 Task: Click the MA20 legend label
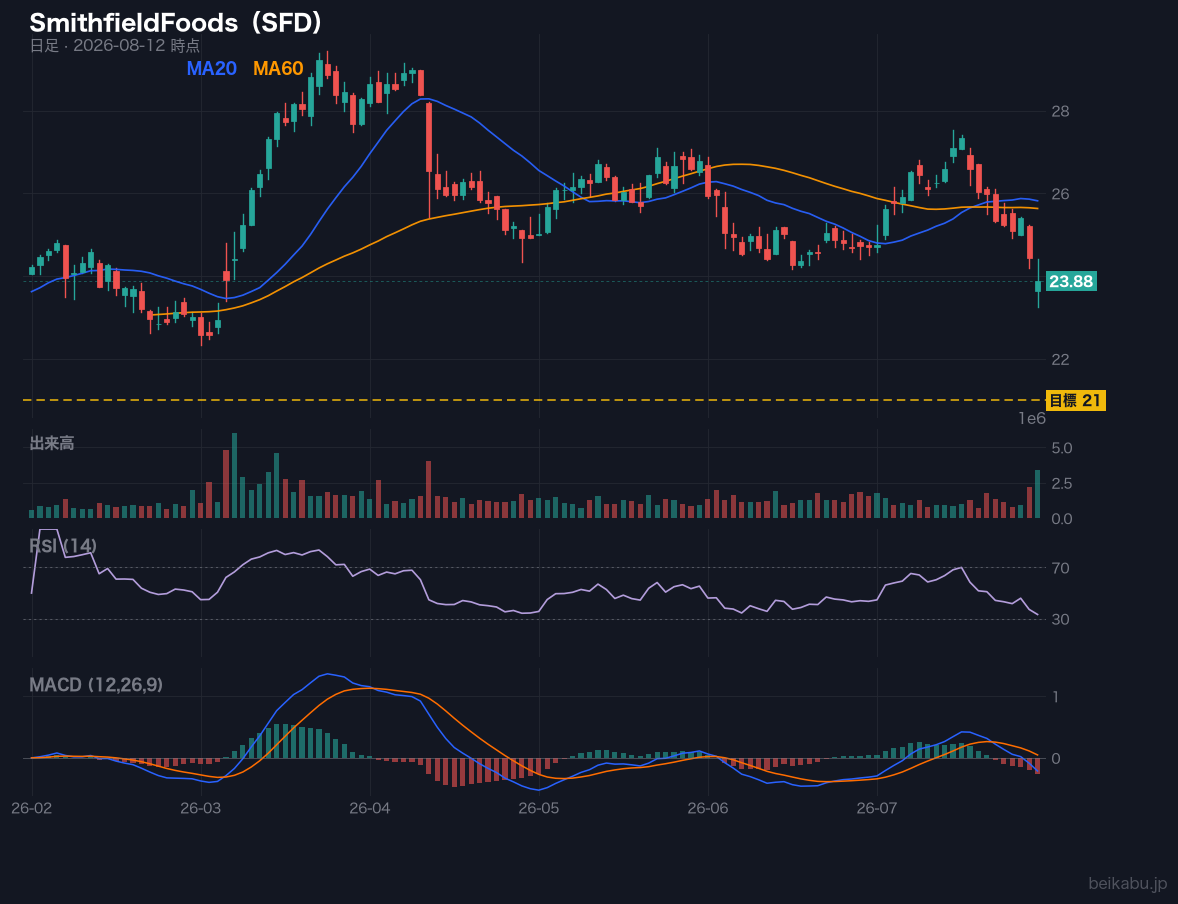(211, 68)
